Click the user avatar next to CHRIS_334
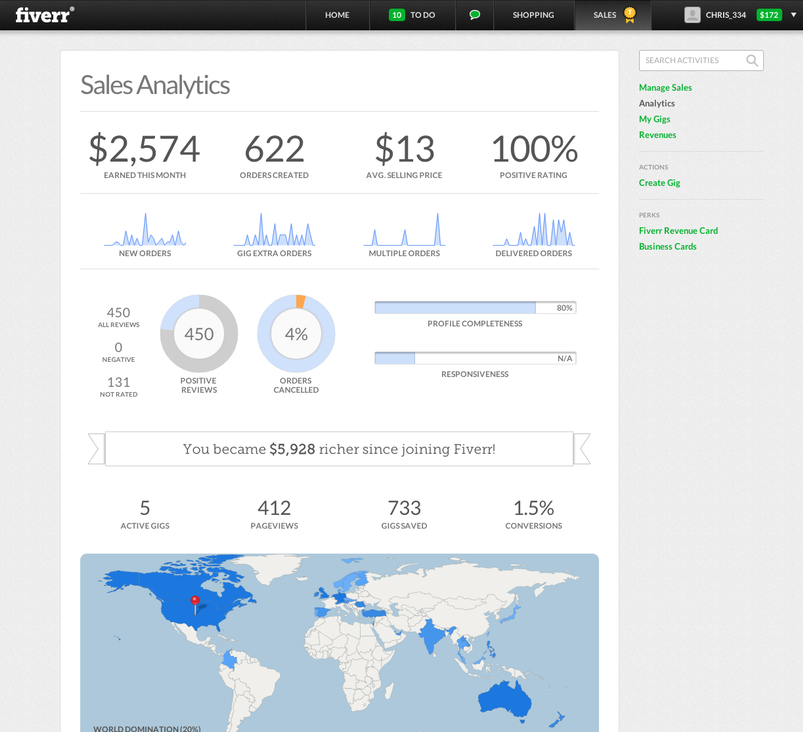 pyautogui.click(x=691, y=14)
